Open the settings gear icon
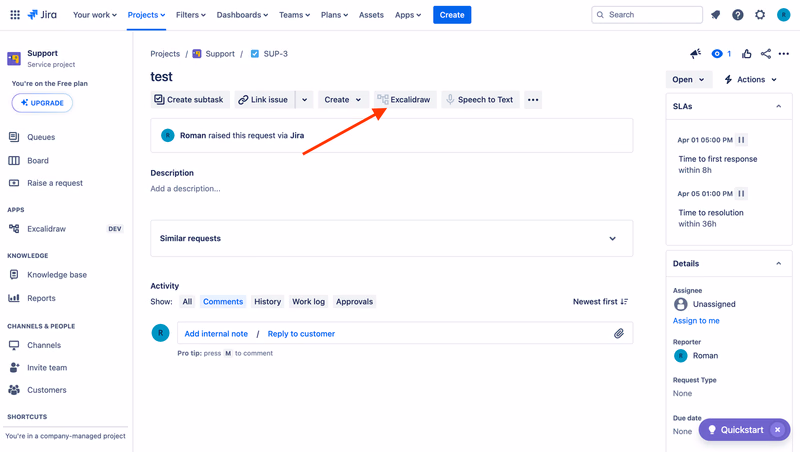800x452 pixels. 760,15
